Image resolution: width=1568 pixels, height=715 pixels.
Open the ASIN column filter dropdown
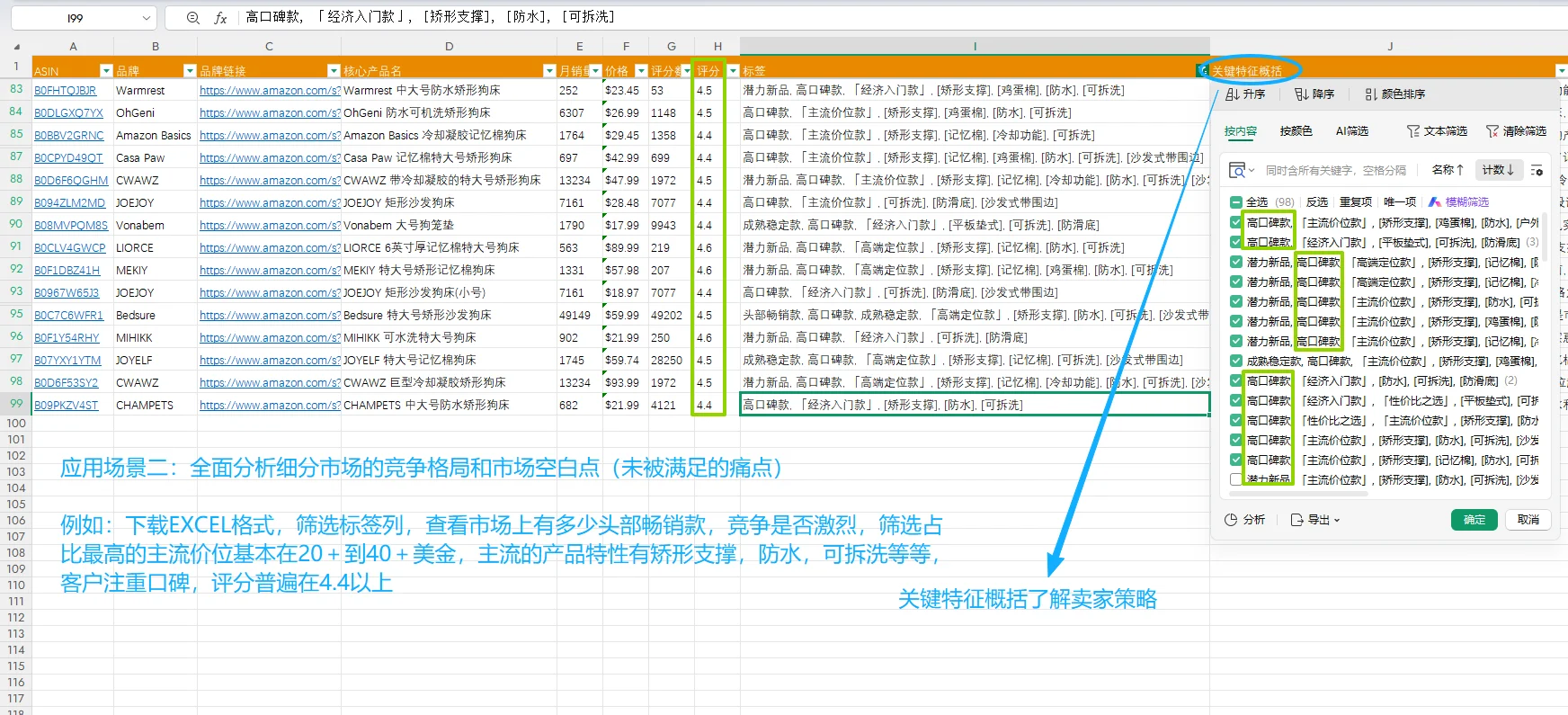coord(106,71)
